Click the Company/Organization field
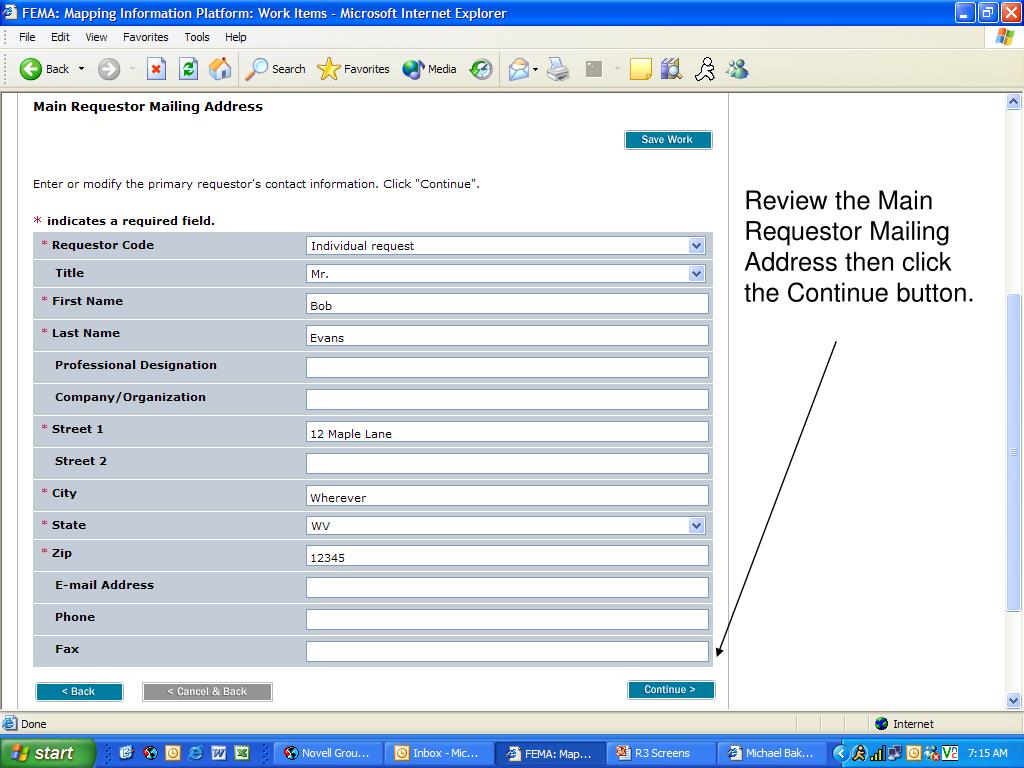The width and height of the screenshot is (1024, 768). point(507,400)
